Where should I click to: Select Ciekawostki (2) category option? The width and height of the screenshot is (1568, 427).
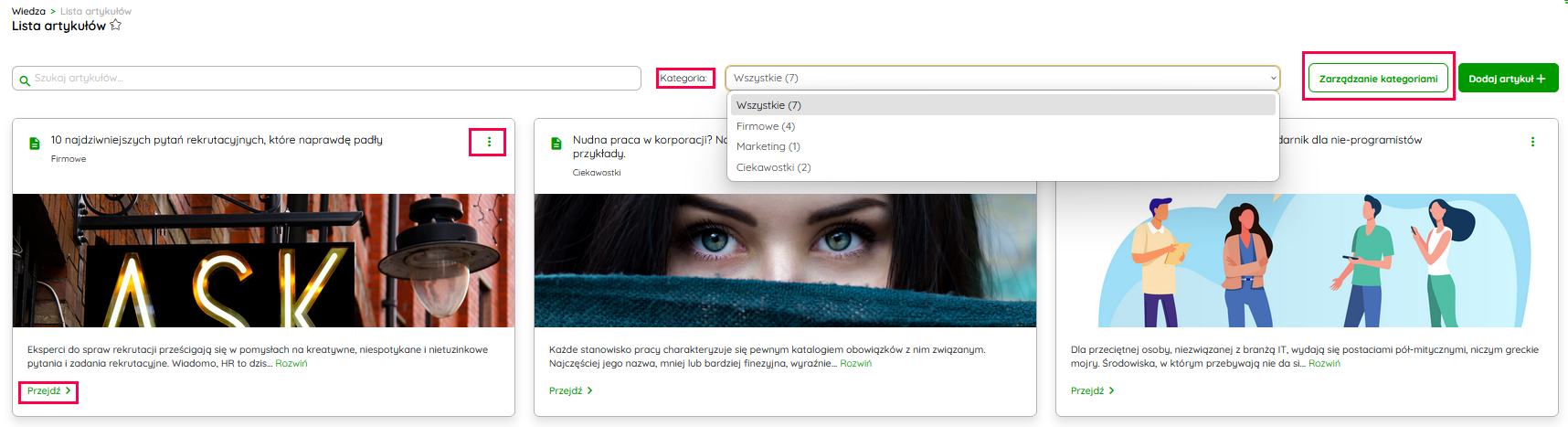(773, 167)
